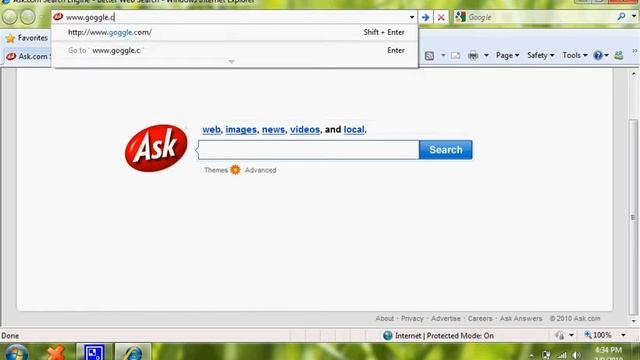Click the Privacy footer link
Screen dimensions: 640x360
pyautogui.click(x=412, y=318)
